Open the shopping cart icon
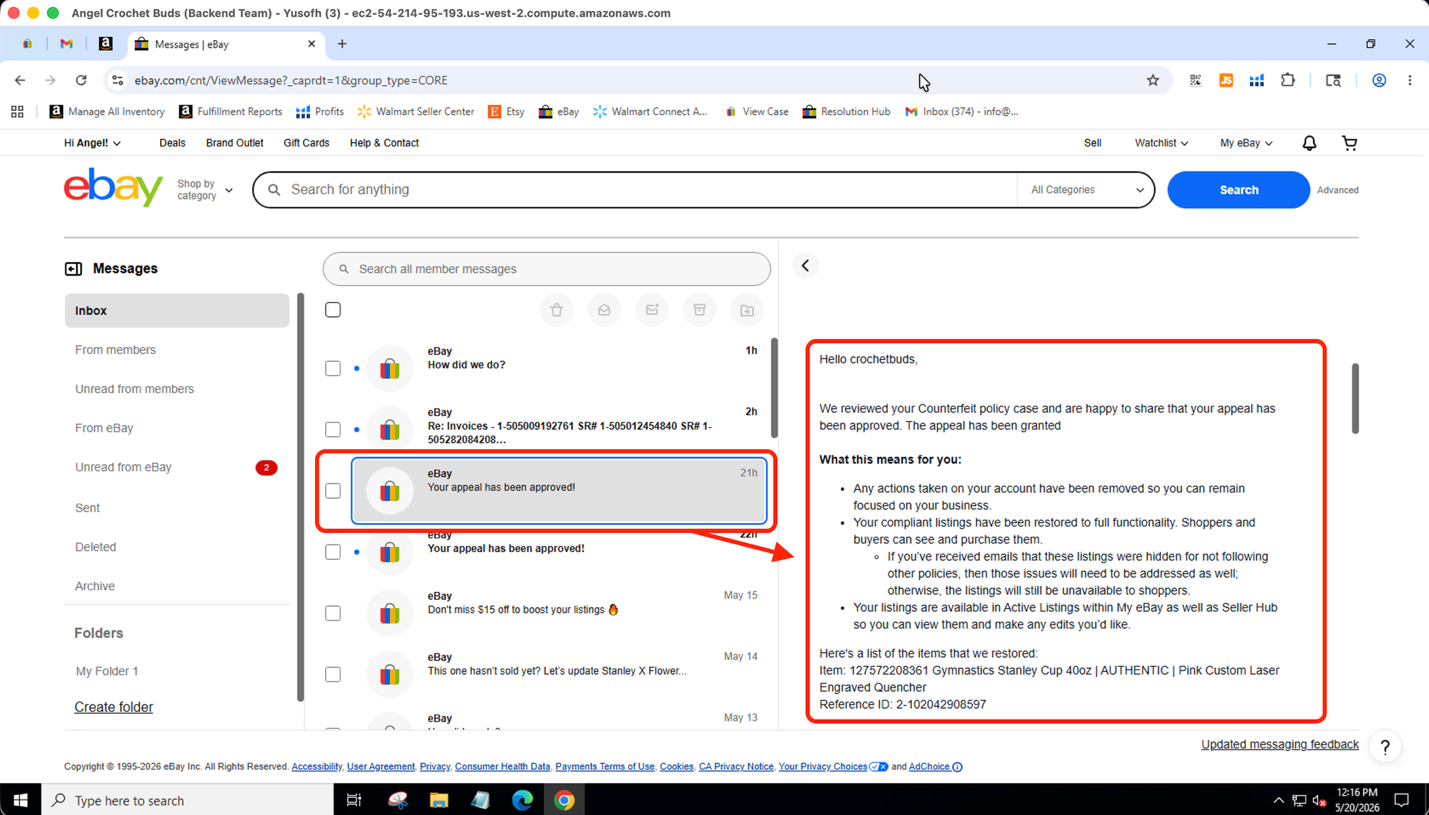Image resolution: width=1429 pixels, height=815 pixels. 1349,143
